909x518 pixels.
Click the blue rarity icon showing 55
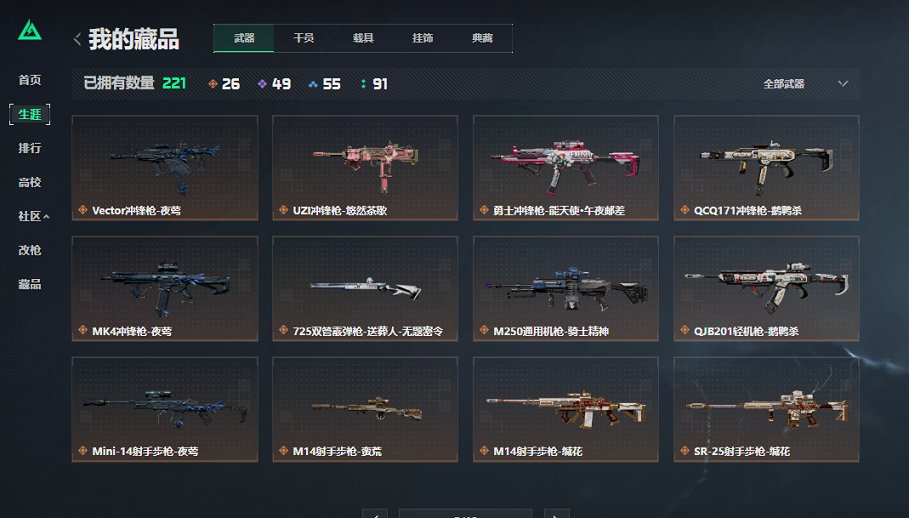click(313, 84)
